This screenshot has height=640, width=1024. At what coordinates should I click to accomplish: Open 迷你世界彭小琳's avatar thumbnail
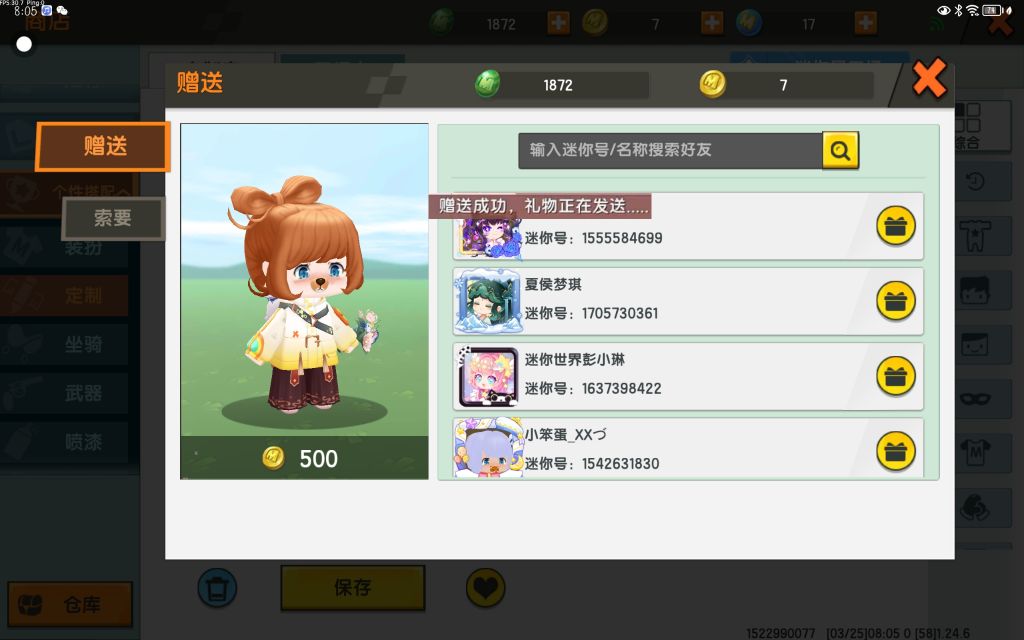488,376
